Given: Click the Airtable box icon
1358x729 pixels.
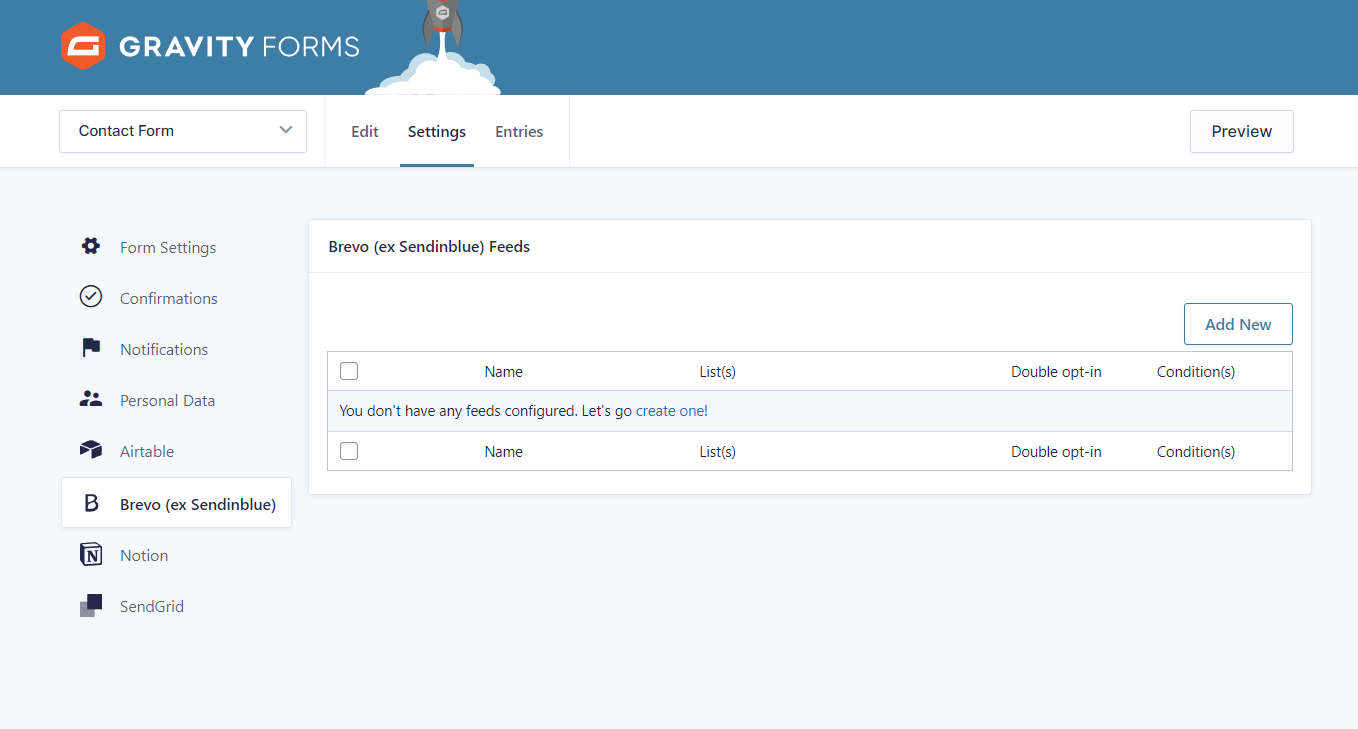Looking at the screenshot, I should (x=91, y=450).
